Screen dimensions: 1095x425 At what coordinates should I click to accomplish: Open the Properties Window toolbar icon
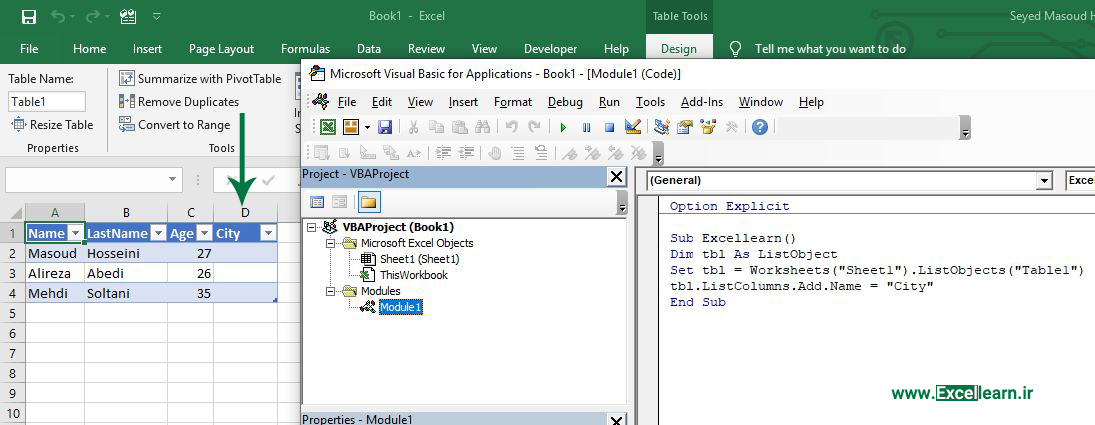pyautogui.click(x=685, y=127)
